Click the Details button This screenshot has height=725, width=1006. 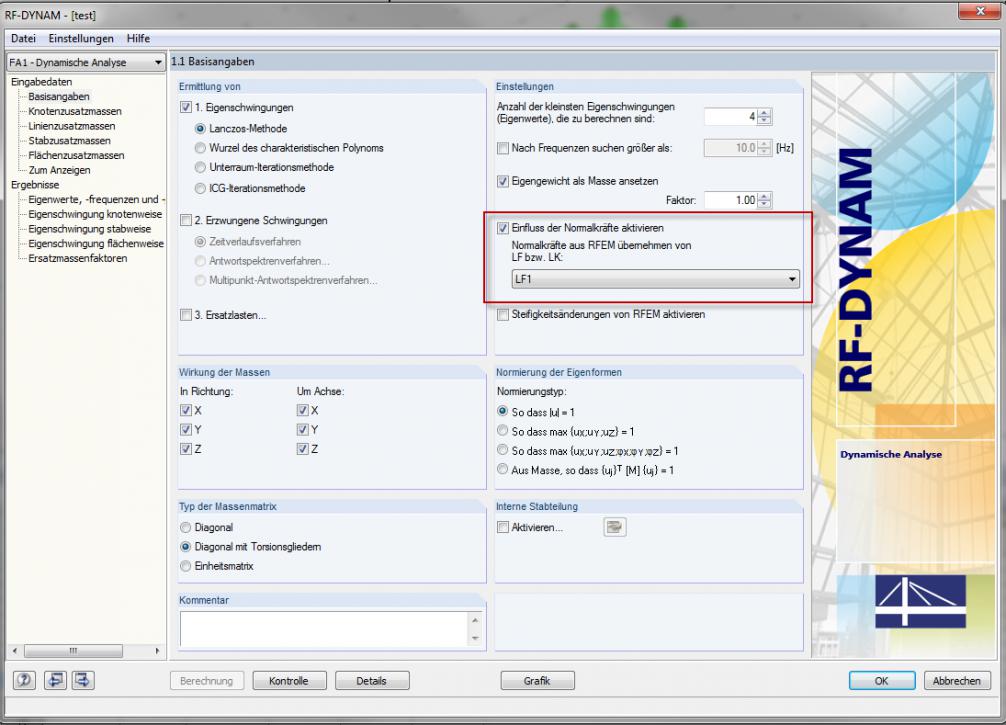[372, 681]
